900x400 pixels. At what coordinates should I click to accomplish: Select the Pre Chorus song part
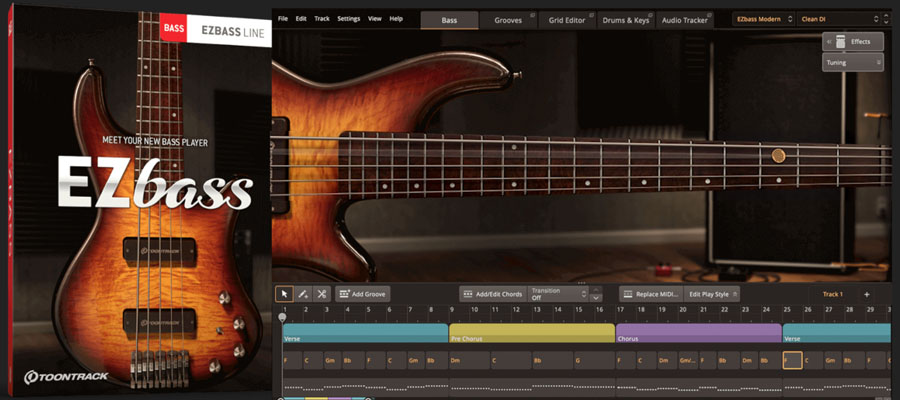point(532,333)
